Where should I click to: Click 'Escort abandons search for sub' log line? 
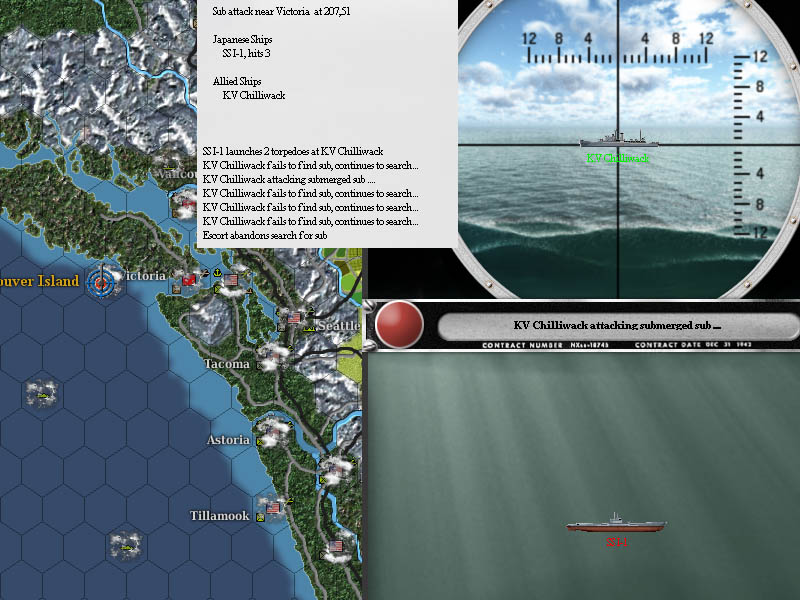[265, 235]
